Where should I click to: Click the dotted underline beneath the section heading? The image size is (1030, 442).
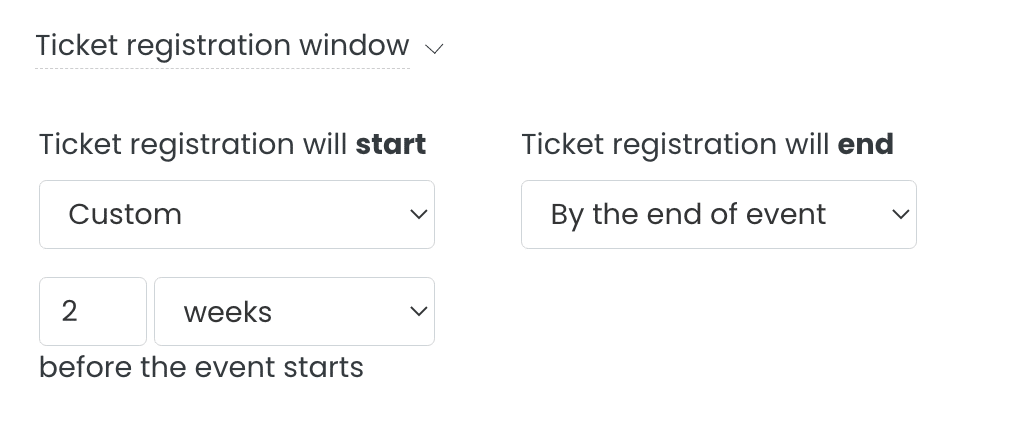(x=222, y=68)
